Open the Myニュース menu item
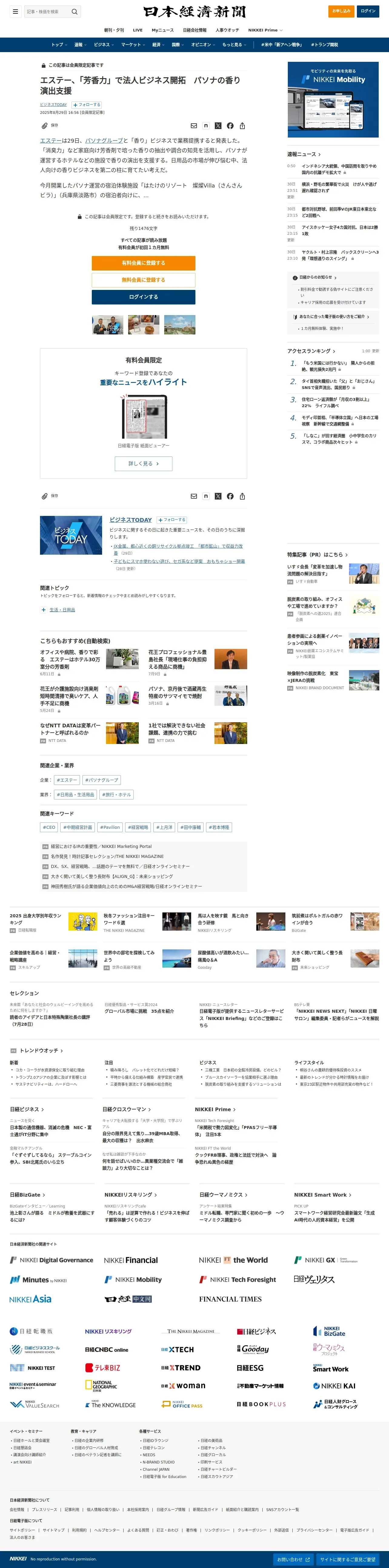The height and width of the screenshot is (1568, 389). click(163, 30)
